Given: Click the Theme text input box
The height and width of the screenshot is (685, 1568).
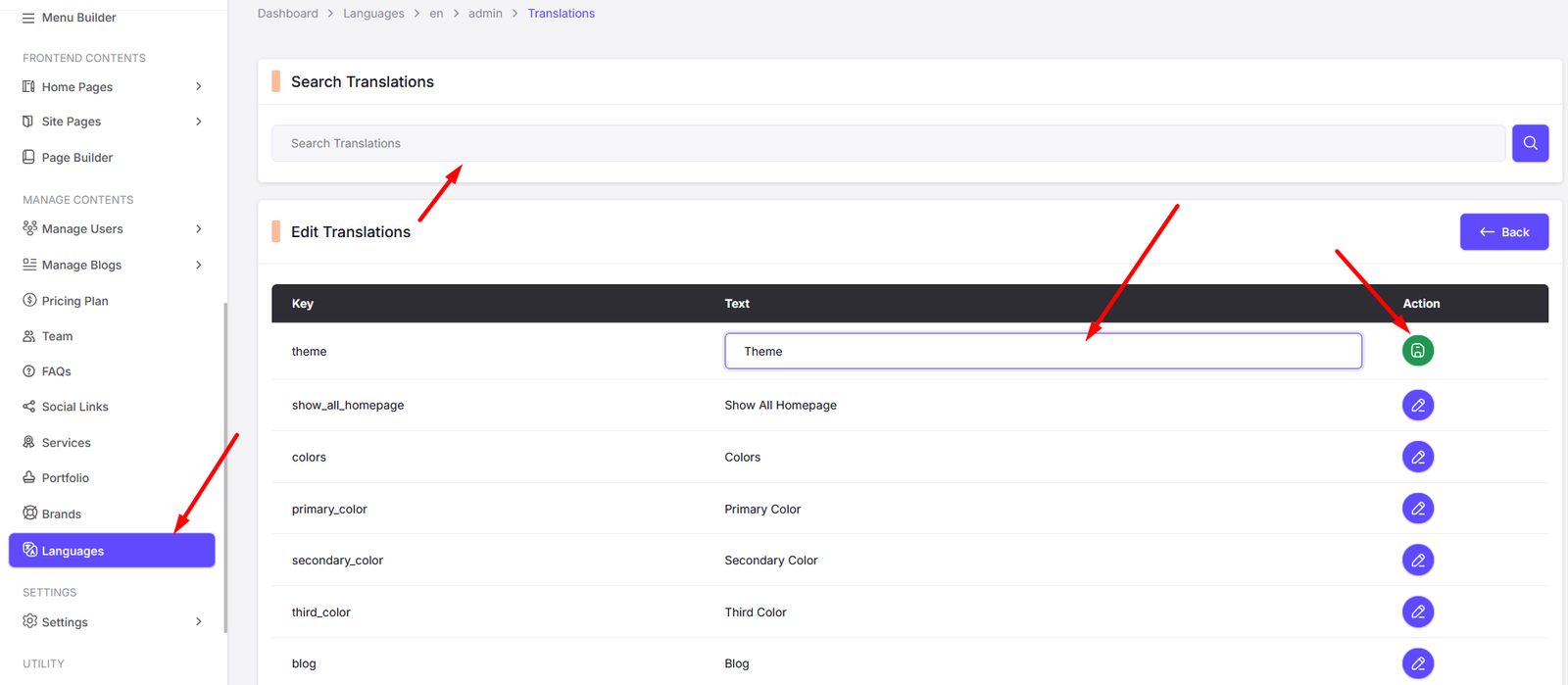Looking at the screenshot, I should pos(1042,352).
